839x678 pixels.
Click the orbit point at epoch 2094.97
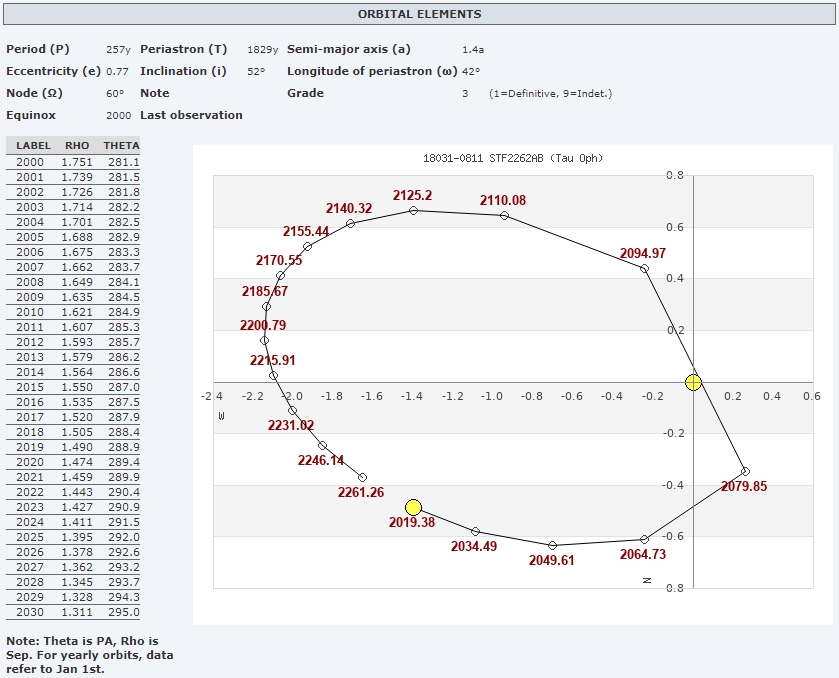pos(644,268)
